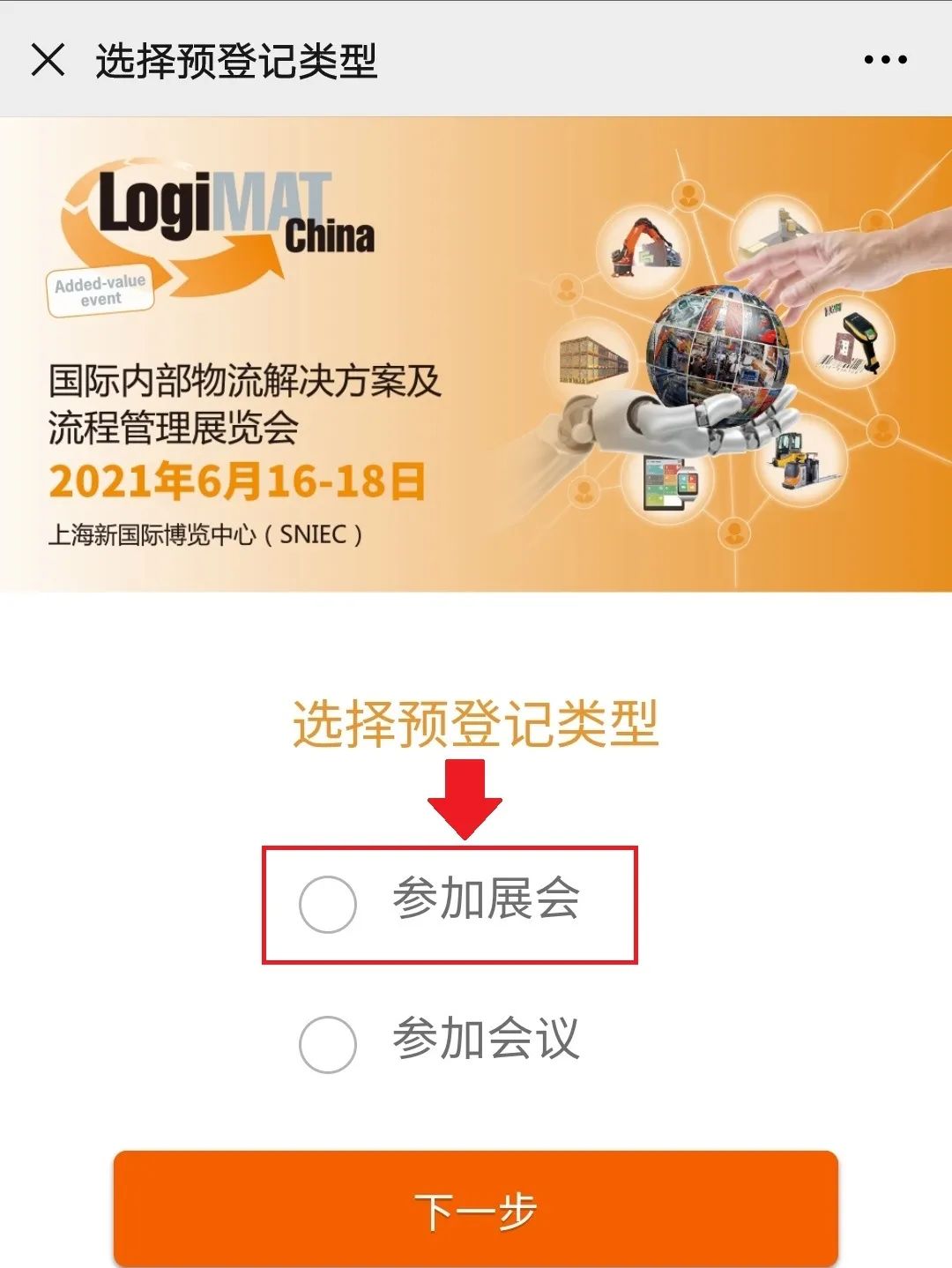The width and height of the screenshot is (952, 1268).
Task: Click the orange 选择预登记类型 heading
Action: 476,724
